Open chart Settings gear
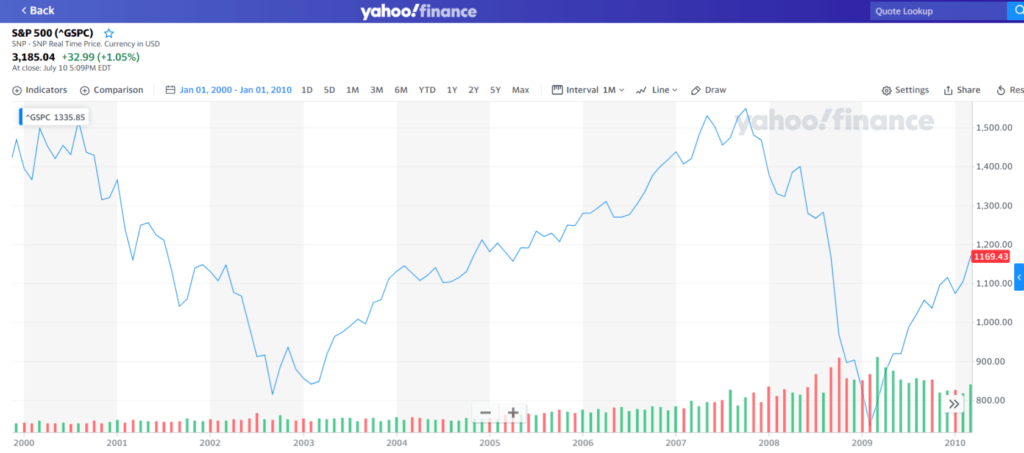This screenshot has height=453, width=1024. click(x=886, y=90)
